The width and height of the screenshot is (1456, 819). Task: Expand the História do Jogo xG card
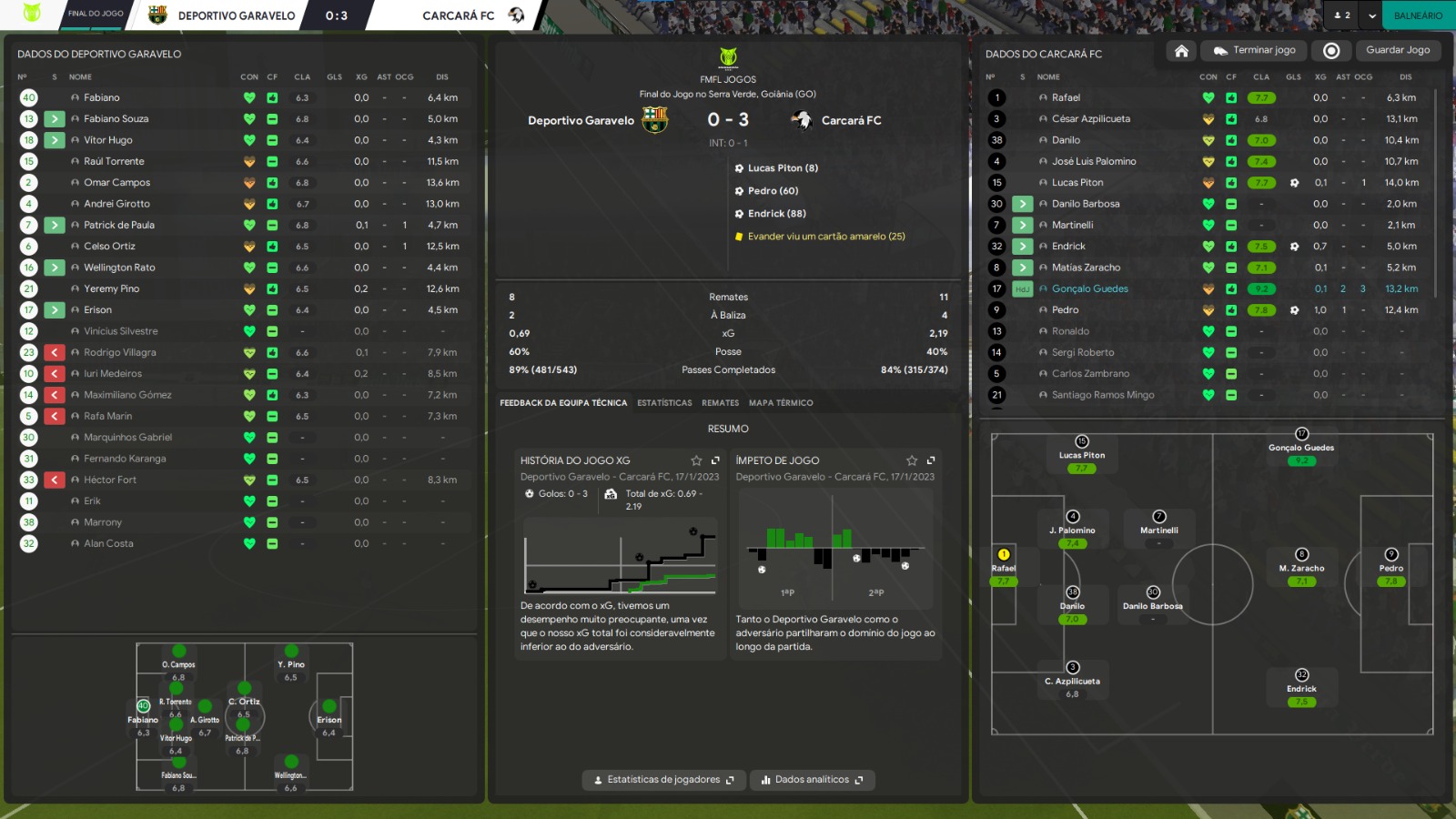pos(715,460)
